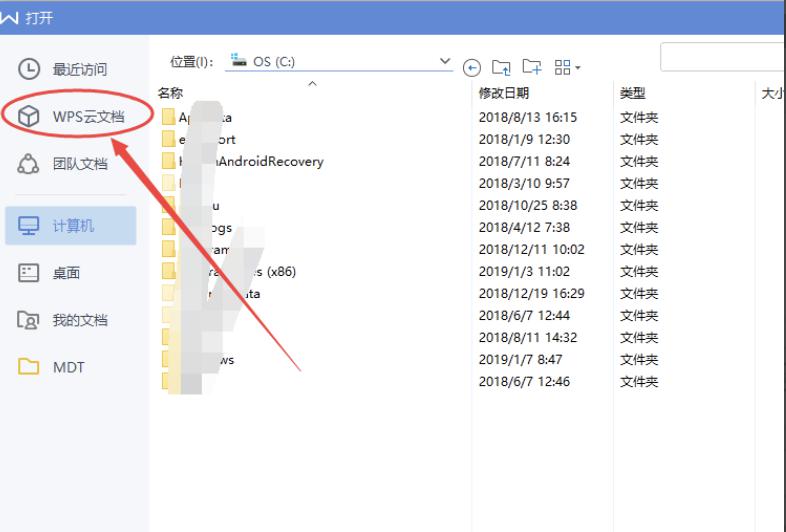Select folder dated 2018/12/11 10:02
Screen dimensions: 786x532
pyautogui.click(x=410, y=250)
